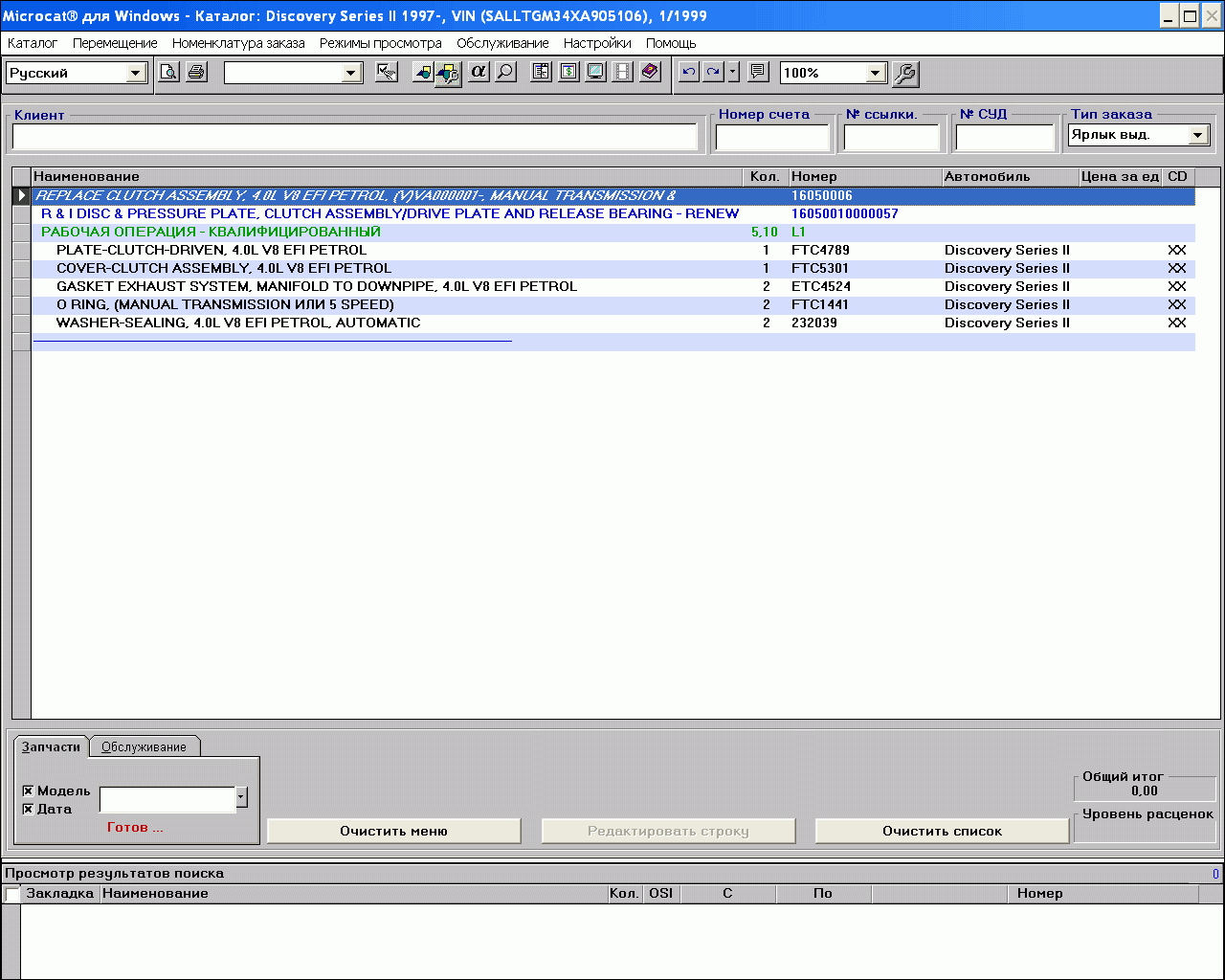
Task: Click the OSI header in search results
Action: [x=660, y=893]
